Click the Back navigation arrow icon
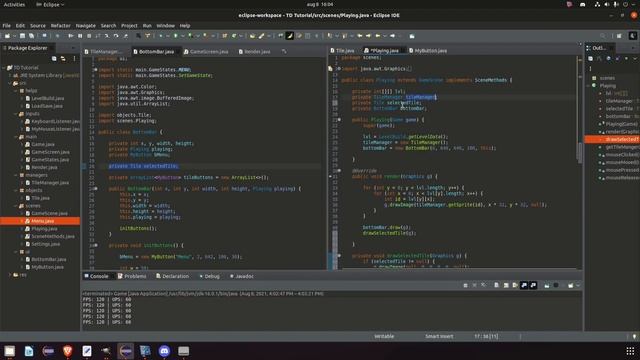640x360 pixels. pos(378,36)
